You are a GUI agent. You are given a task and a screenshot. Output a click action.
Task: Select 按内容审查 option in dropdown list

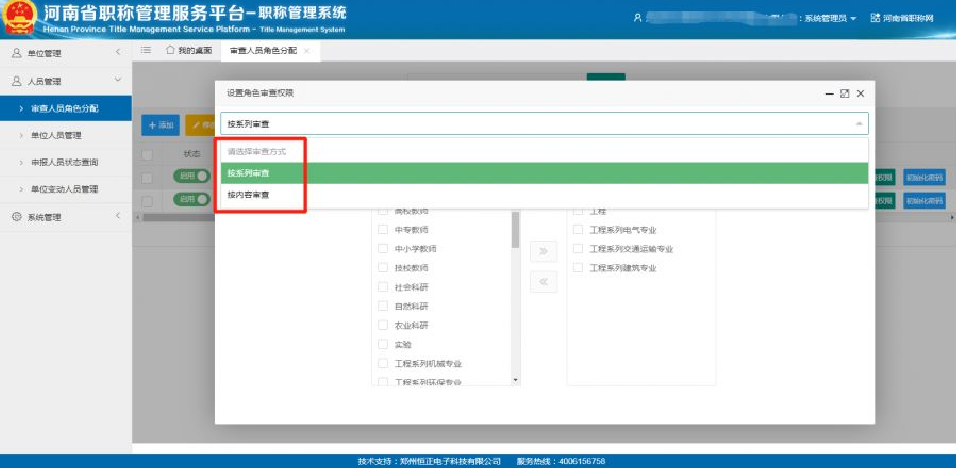click(544, 195)
